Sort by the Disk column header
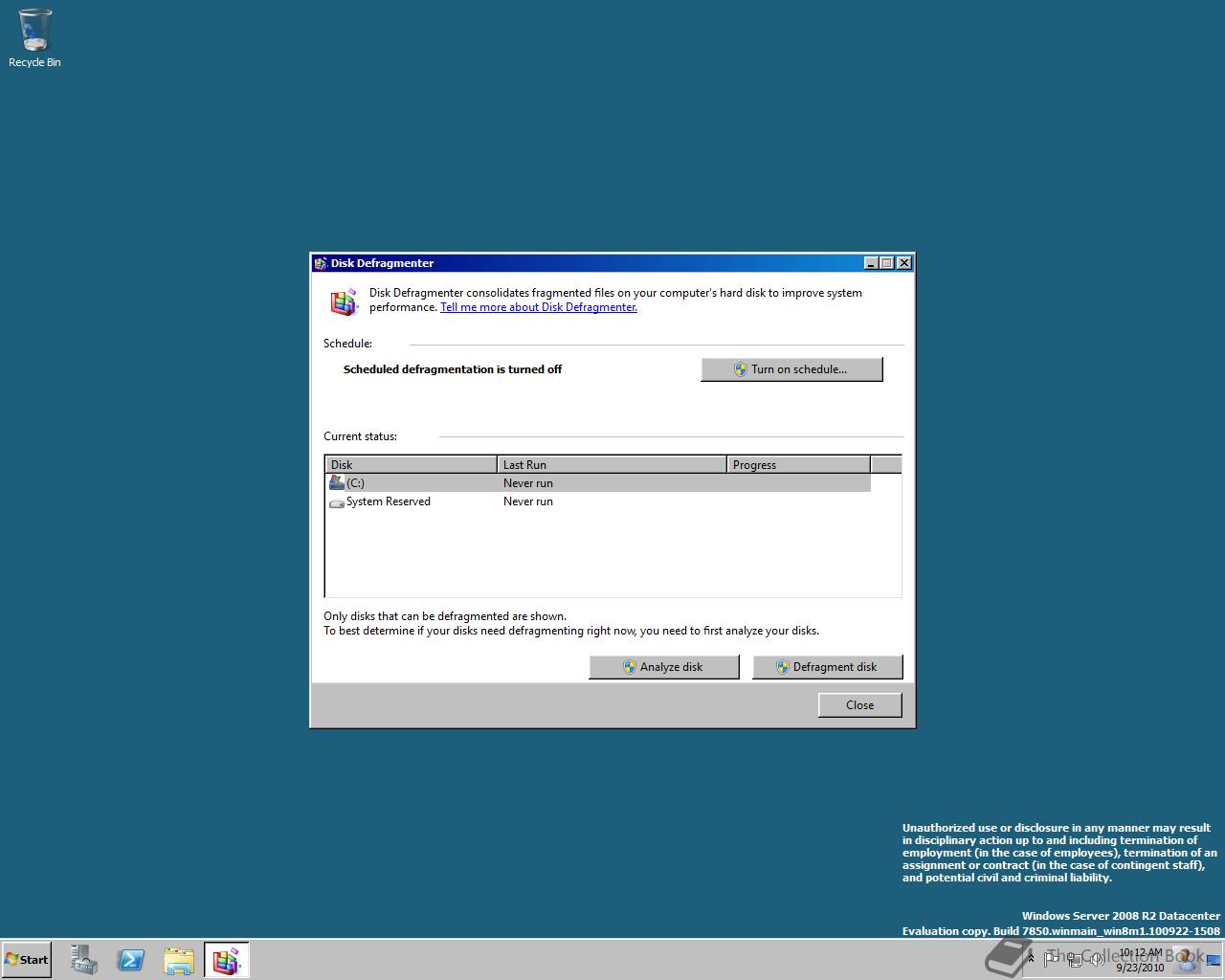The width and height of the screenshot is (1225, 980). (411, 465)
